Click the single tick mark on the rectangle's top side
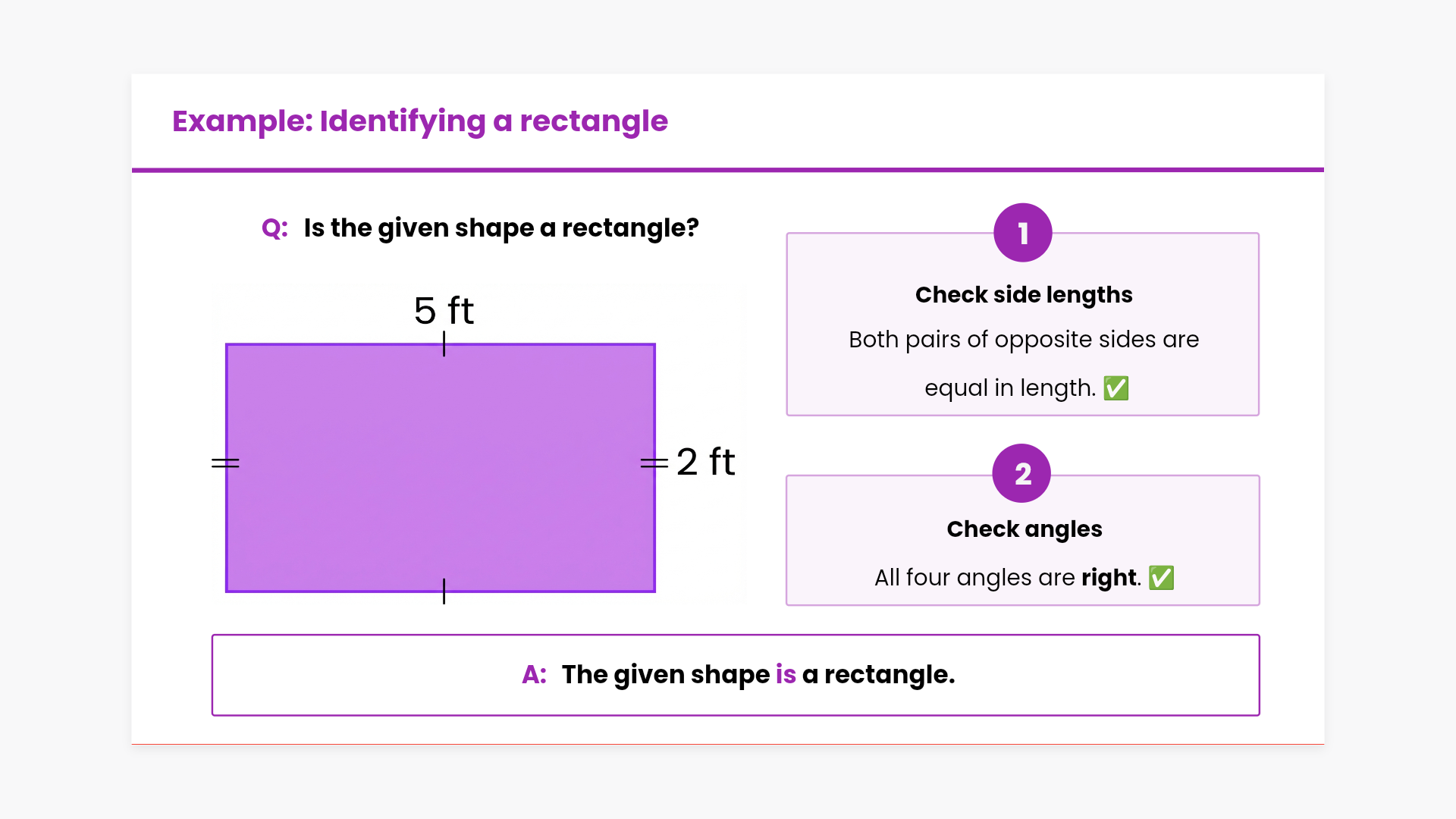This screenshot has height=819, width=1456. pyautogui.click(x=444, y=344)
